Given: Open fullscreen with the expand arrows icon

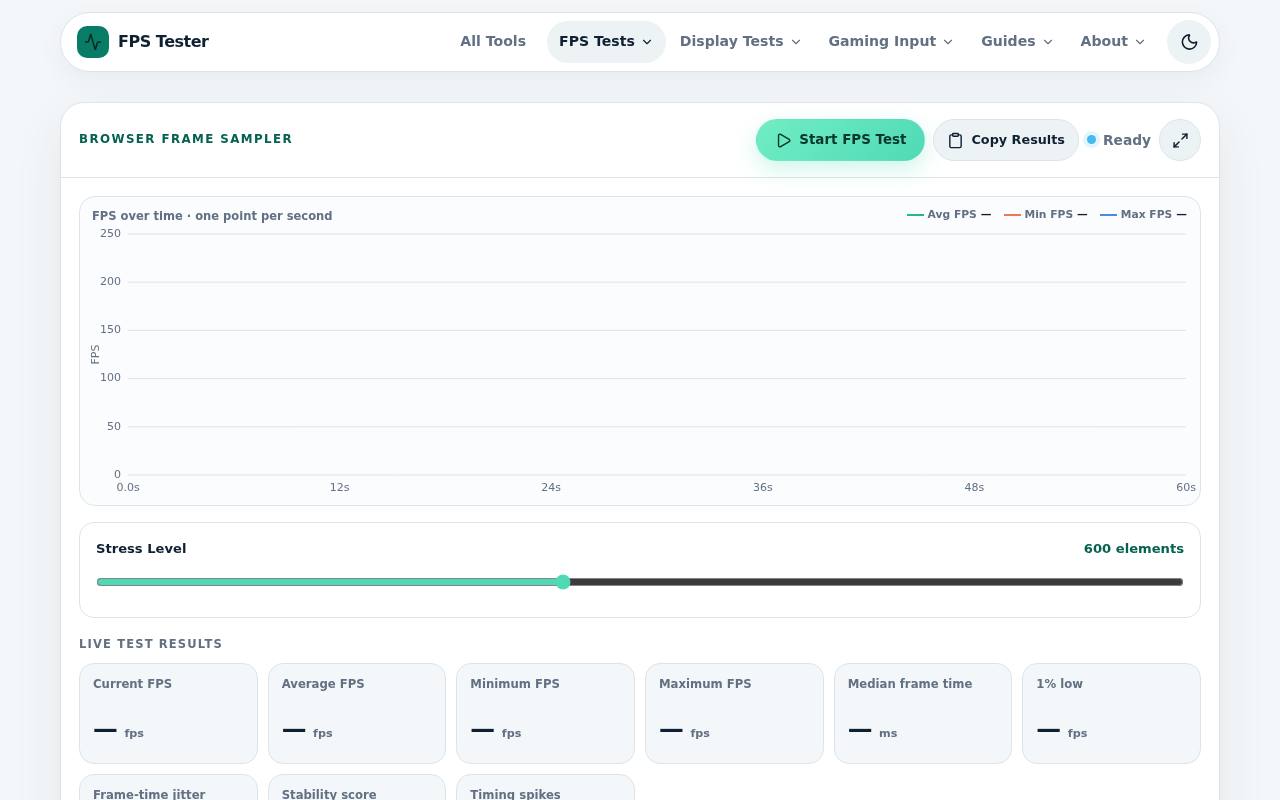Looking at the screenshot, I should click(x=1180, y=140).
